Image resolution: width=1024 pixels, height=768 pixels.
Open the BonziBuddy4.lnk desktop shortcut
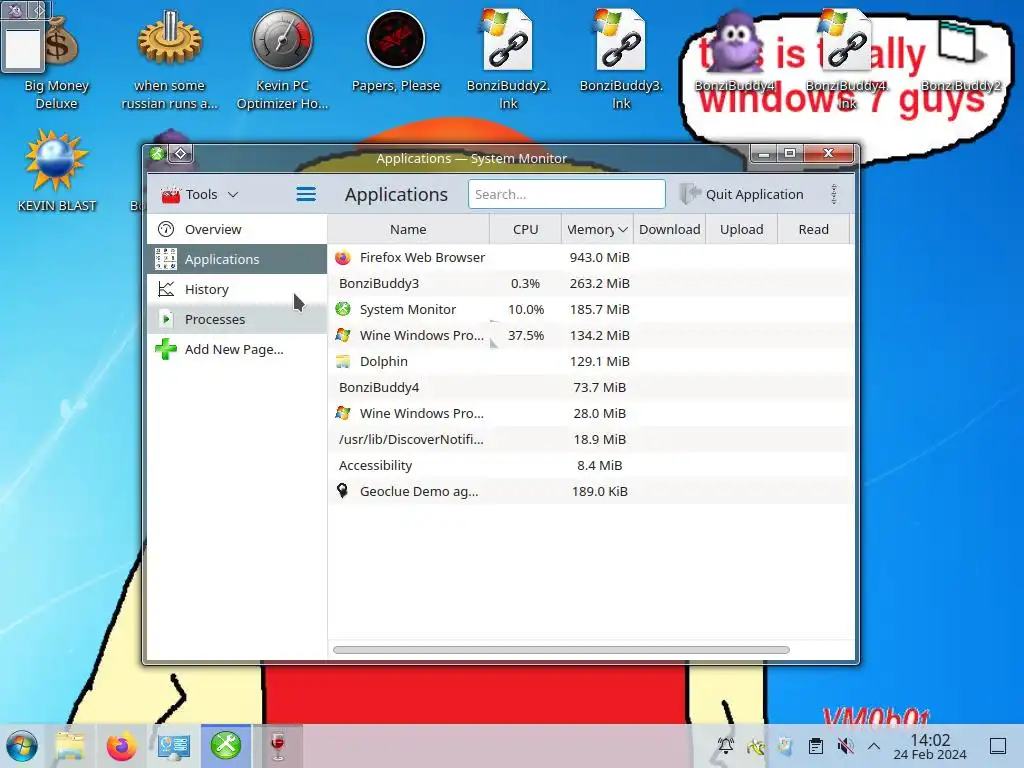[x=847, y=60]
